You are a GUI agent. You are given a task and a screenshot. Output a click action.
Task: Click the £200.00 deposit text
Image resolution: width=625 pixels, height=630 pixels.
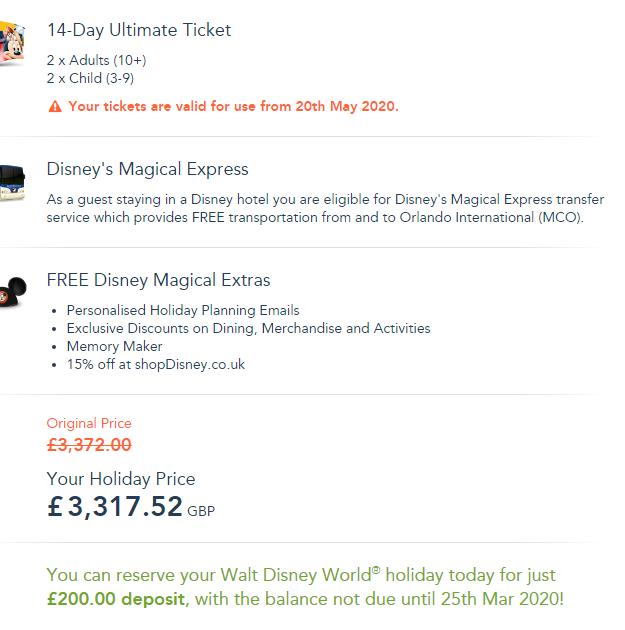[x=118, y=599]
